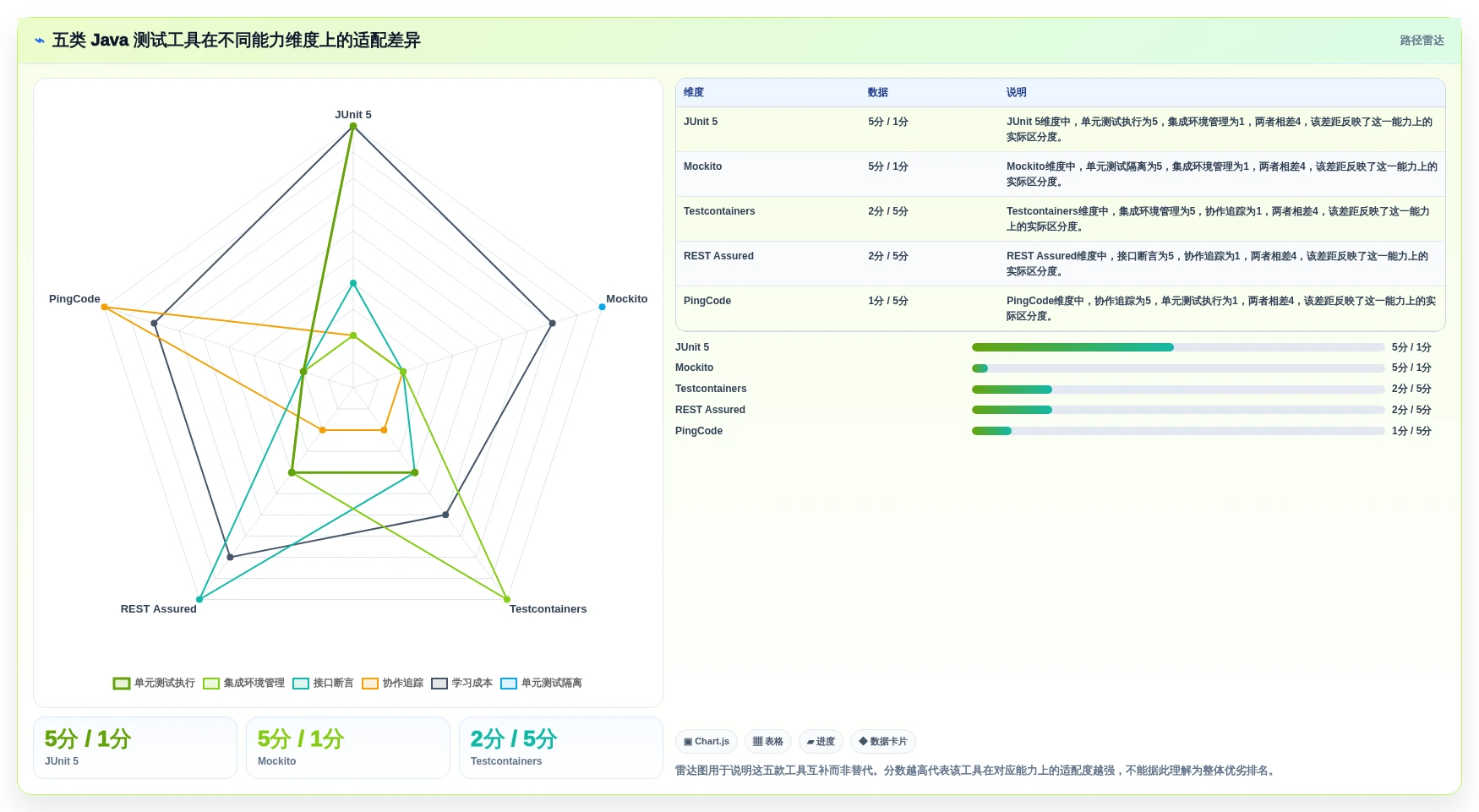Open the Testcontainers summary card
This screenshot has width=1479, height=812.
click(x=561, y=748)
